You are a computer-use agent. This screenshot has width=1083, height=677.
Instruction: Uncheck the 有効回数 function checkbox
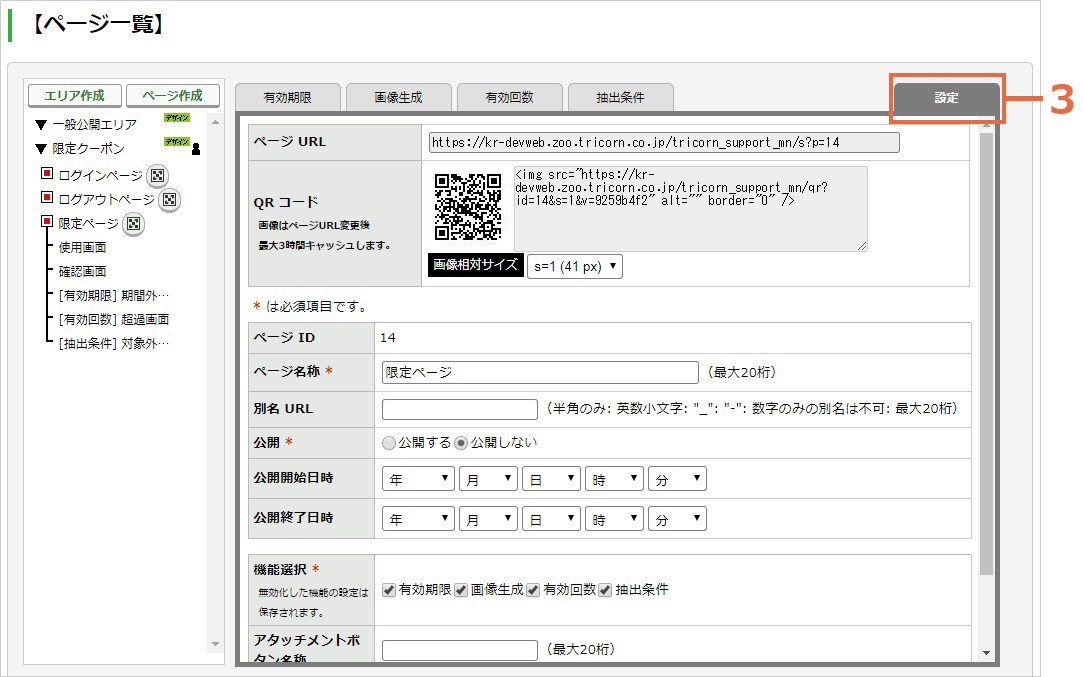[533, 590]
